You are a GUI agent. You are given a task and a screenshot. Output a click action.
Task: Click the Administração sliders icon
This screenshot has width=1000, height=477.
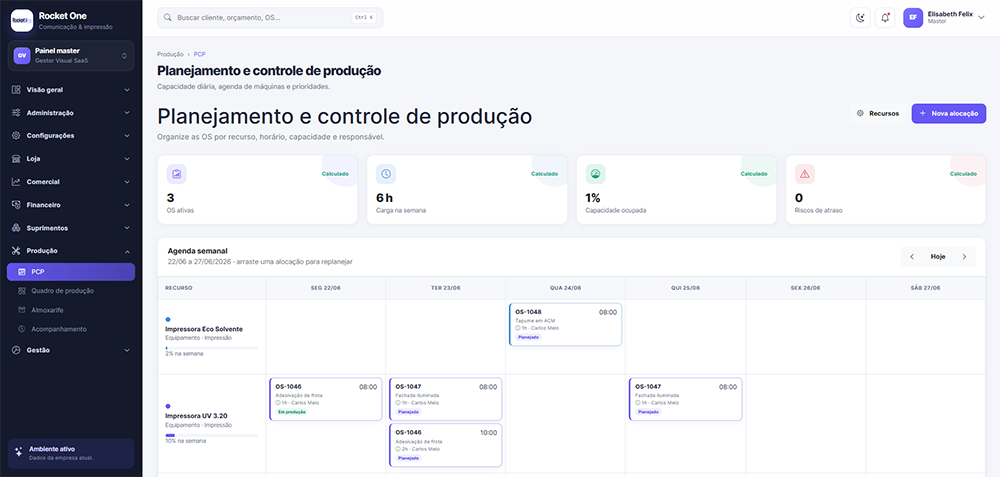(16, 113)
